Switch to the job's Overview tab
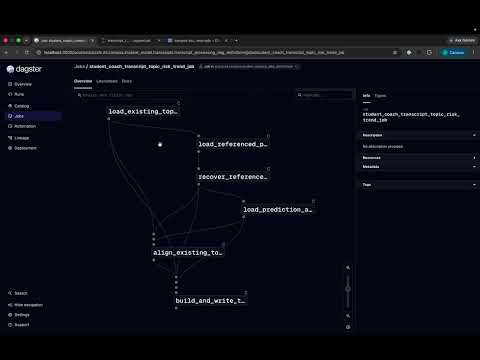 pyautogui.click(x=83, y=81)
